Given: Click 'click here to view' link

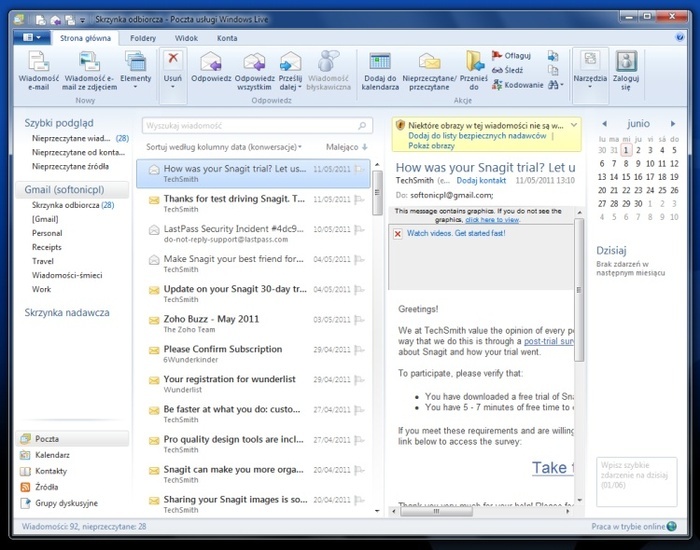Looking at the screenshot, I should 492,220.
